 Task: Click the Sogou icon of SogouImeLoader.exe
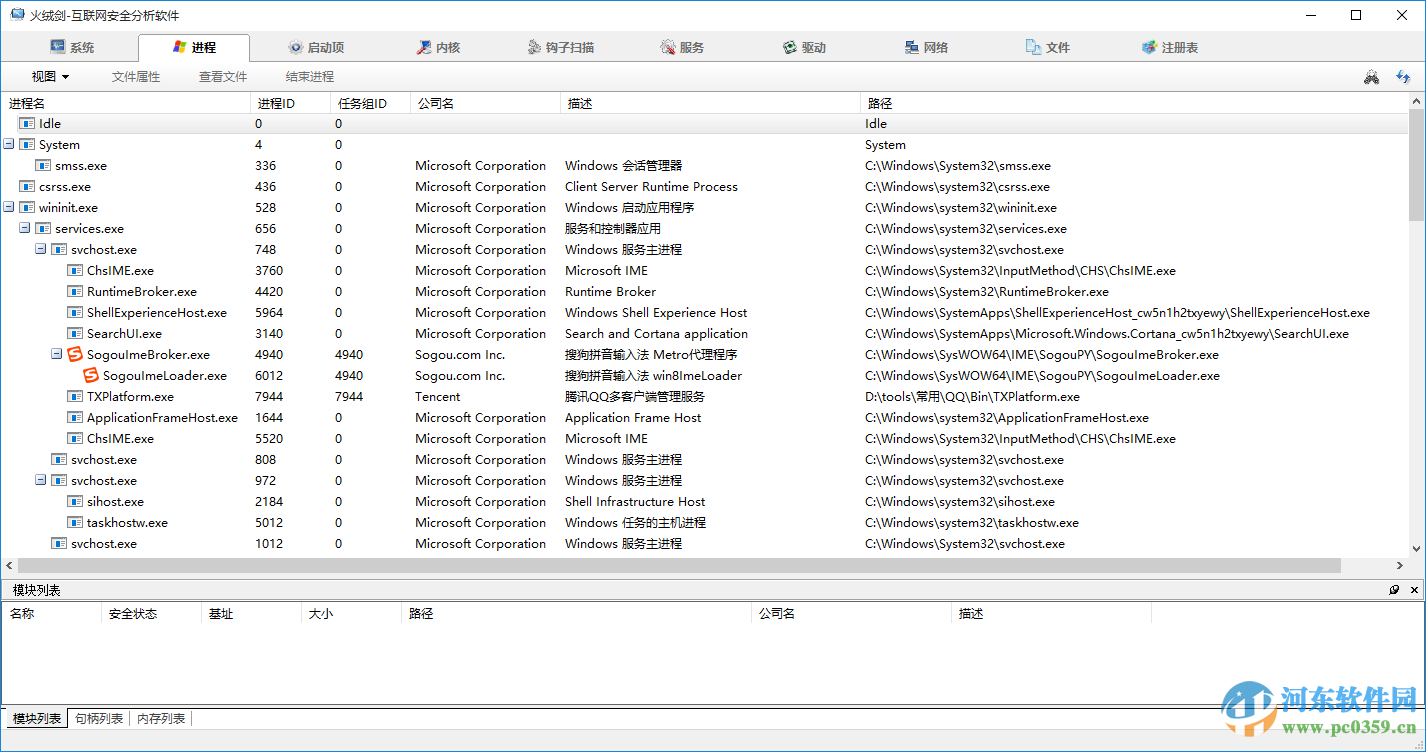[91, 375]
